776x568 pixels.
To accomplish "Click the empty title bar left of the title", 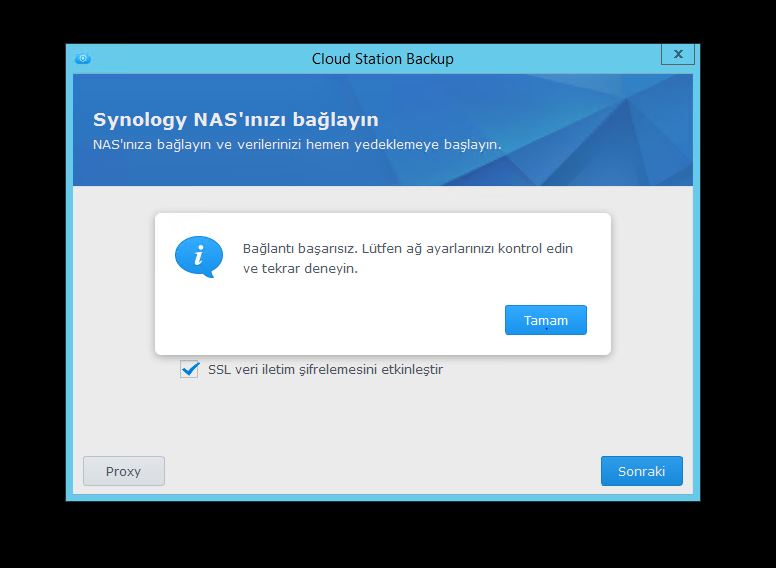I will (x=200, y=59).
